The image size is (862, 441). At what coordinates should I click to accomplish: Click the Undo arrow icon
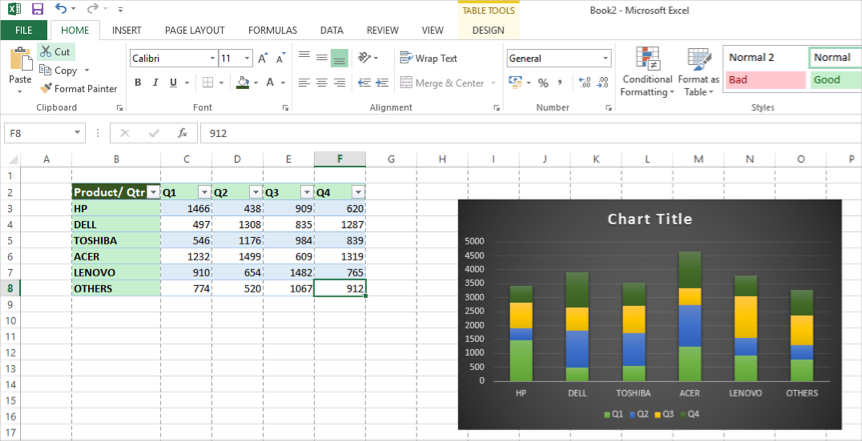61,8
